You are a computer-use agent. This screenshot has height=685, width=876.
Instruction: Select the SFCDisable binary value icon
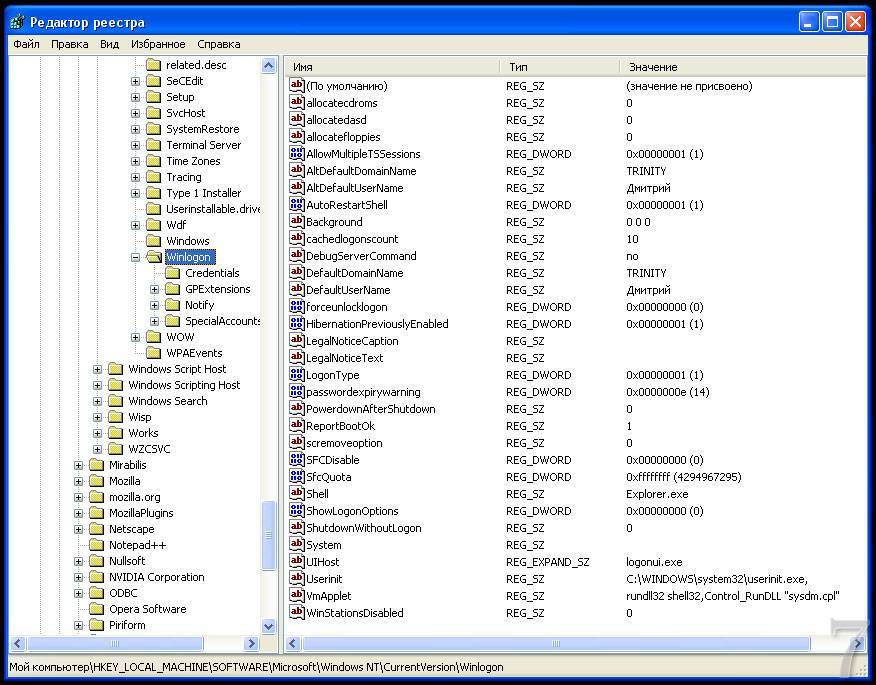tap(296, 460)
